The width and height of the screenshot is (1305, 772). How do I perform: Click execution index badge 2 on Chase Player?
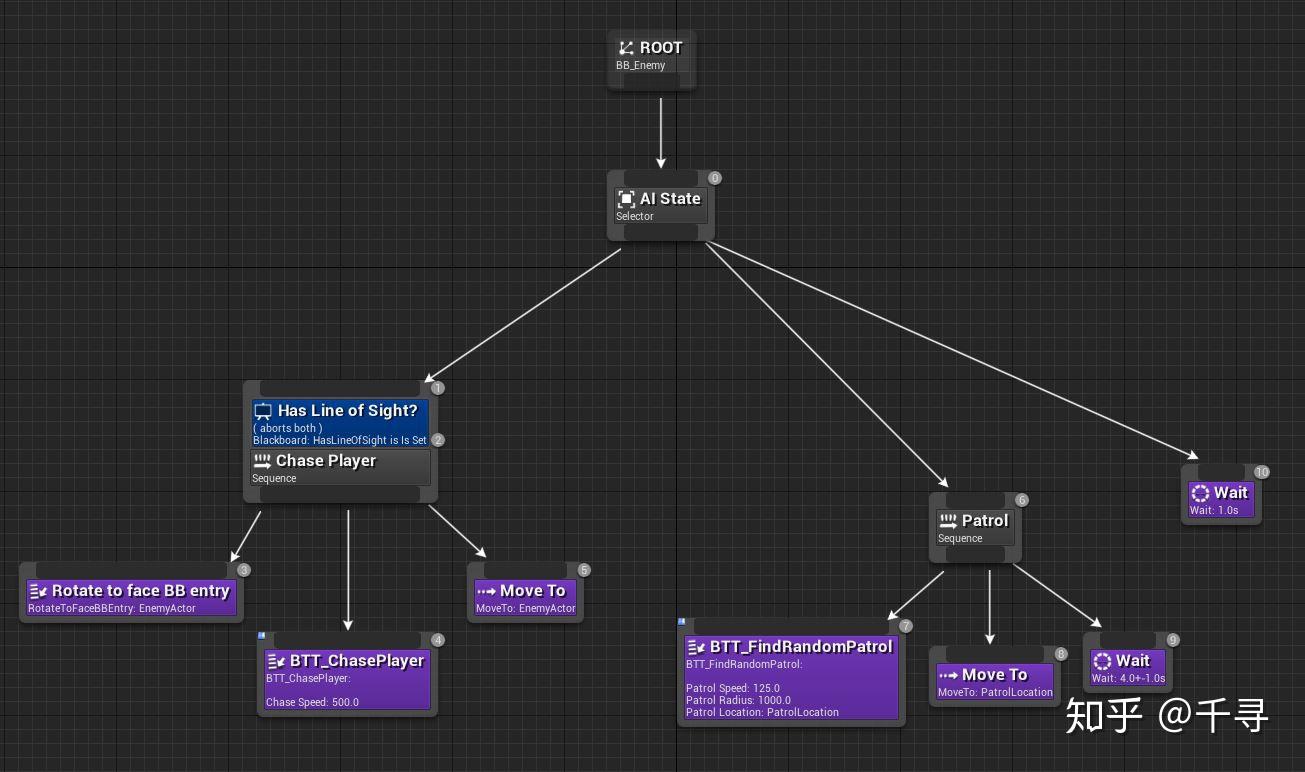tap(438, 440)
